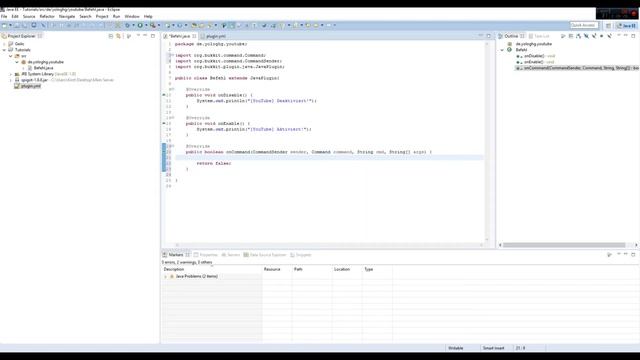
Task: Open the Edit menu
Action: 15,16
